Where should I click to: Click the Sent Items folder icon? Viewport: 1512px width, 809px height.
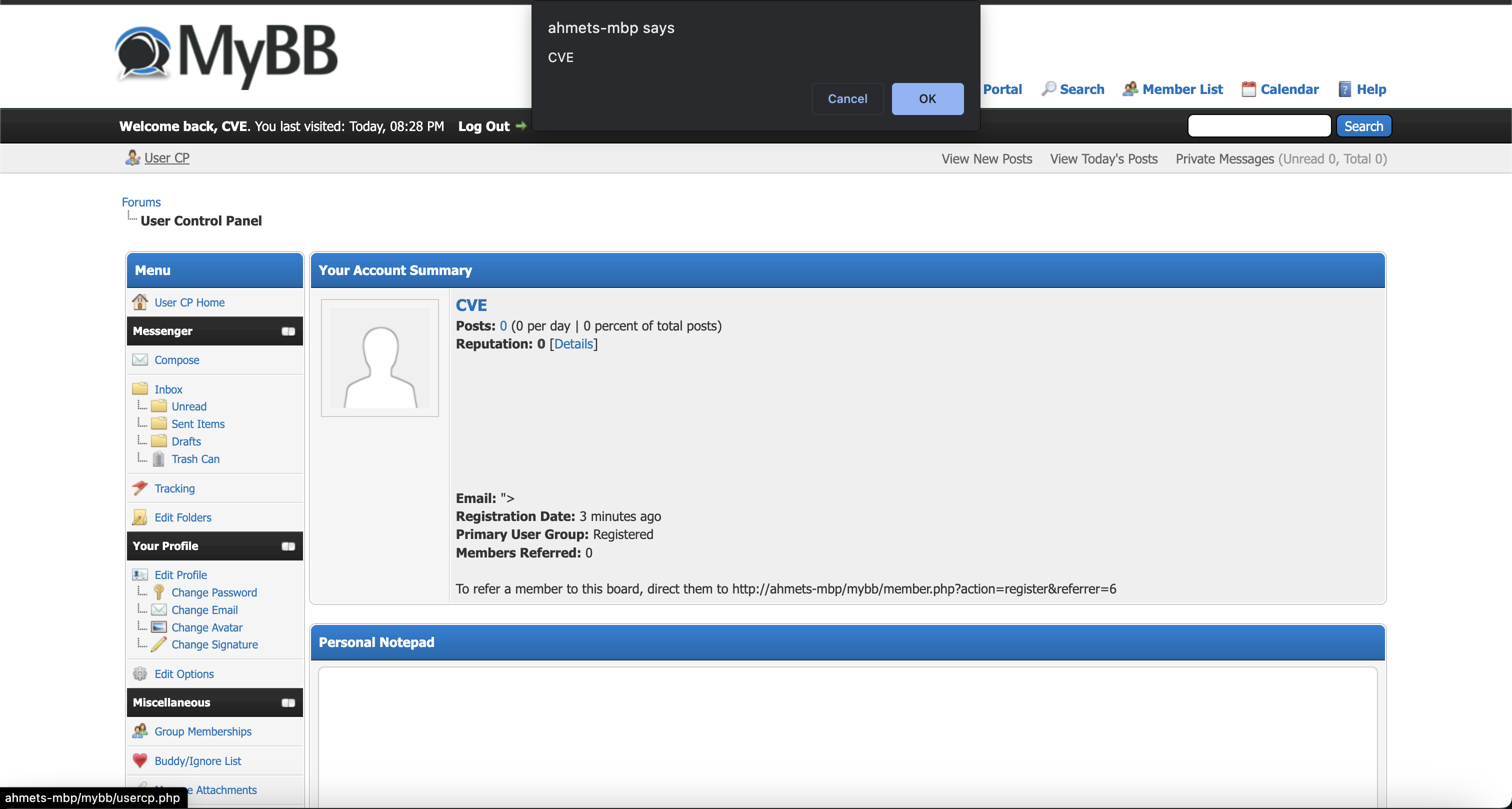(x=158, y=423)
